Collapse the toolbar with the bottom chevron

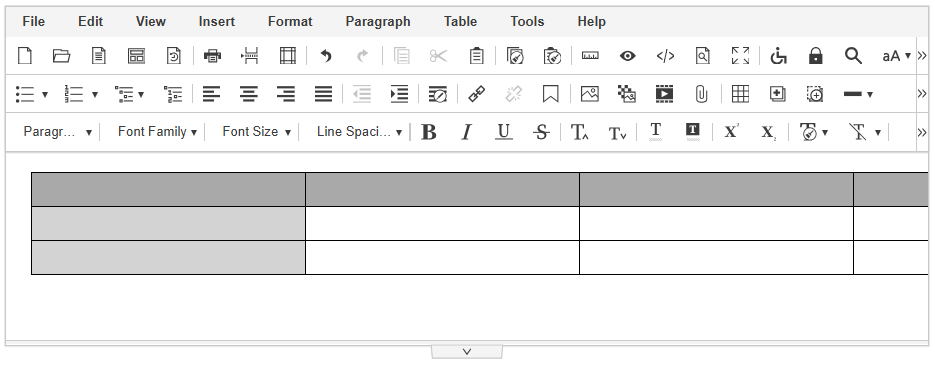click(467, 352)
